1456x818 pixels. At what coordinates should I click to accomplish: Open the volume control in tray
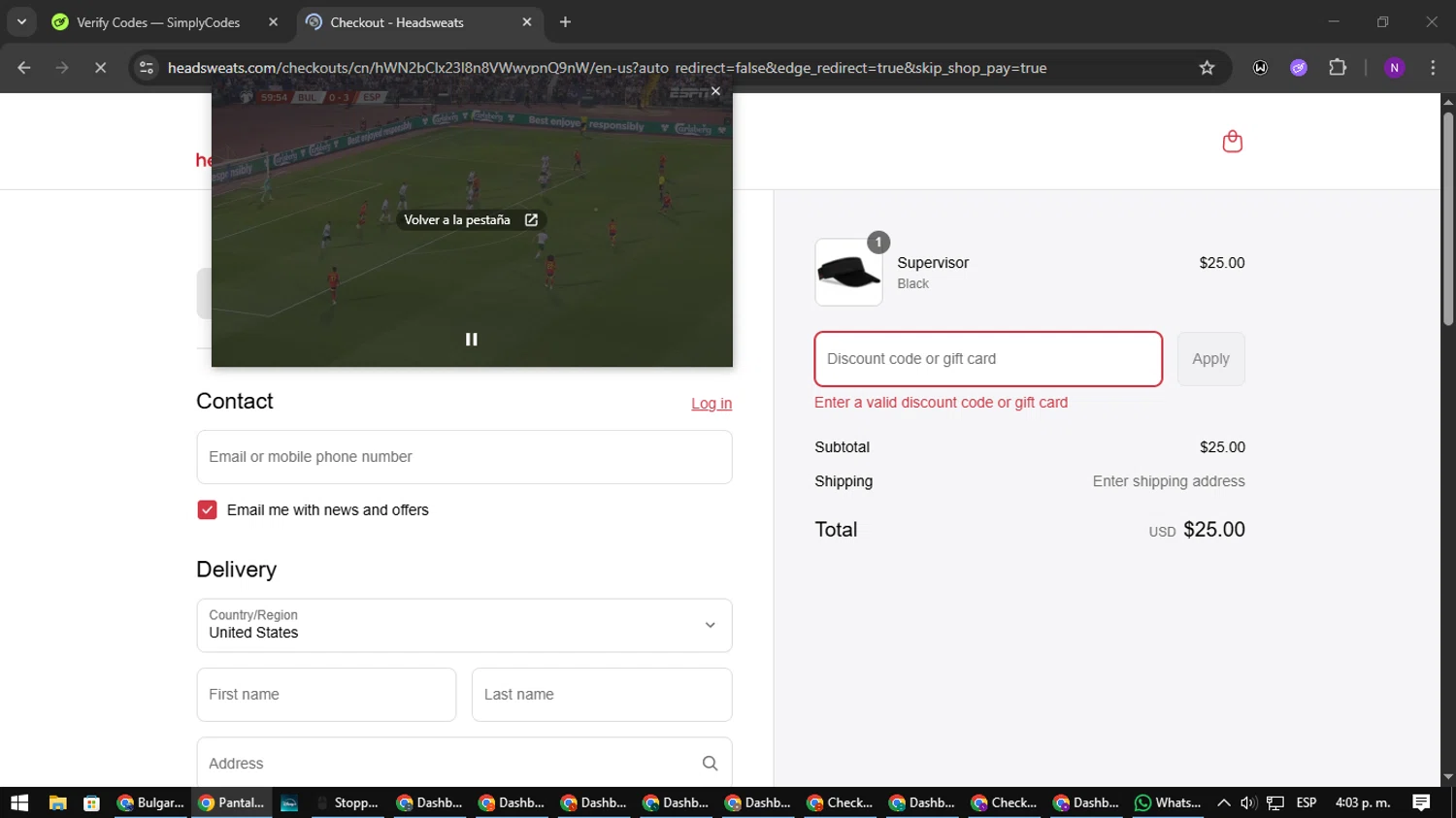1248,802
